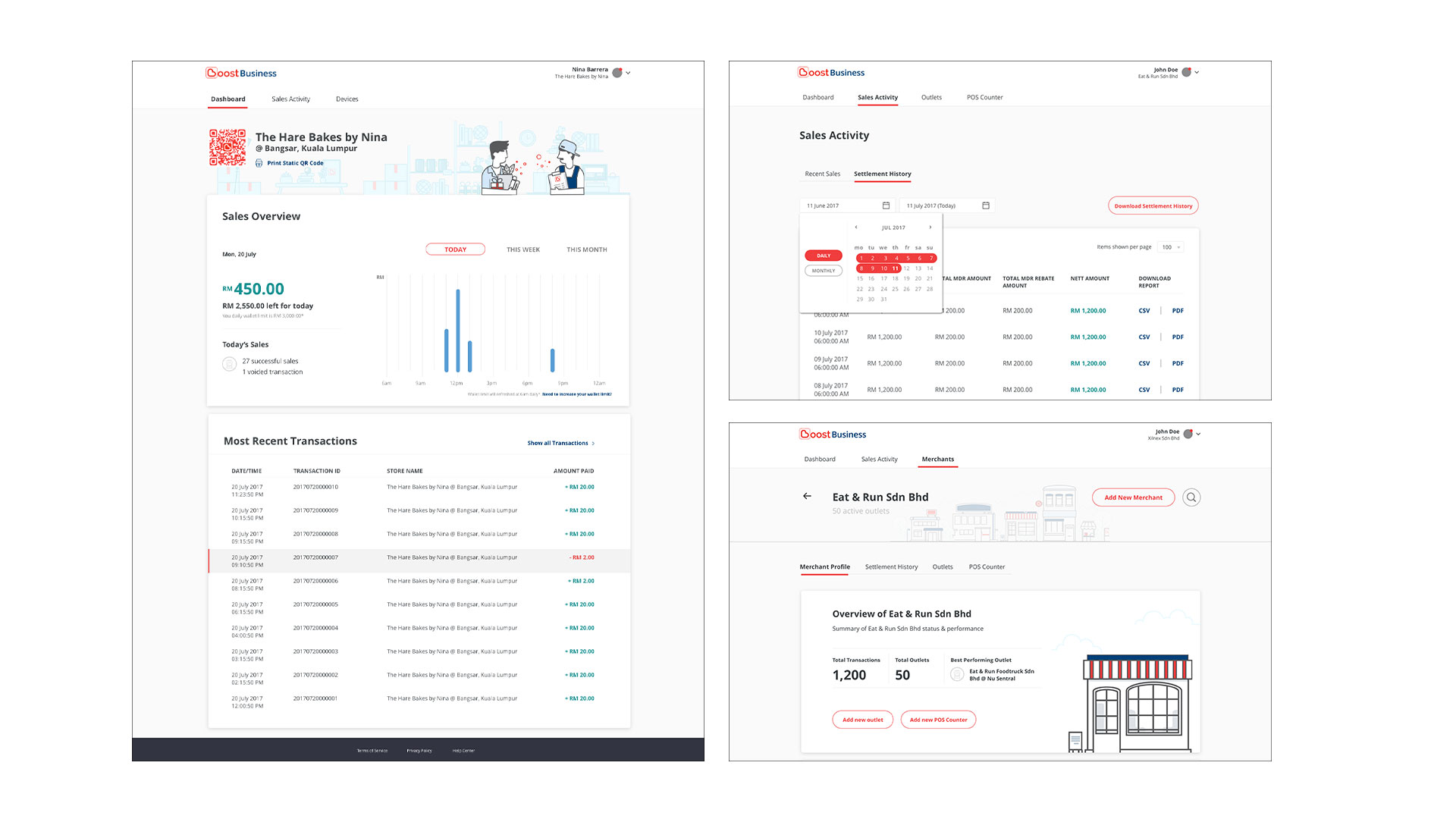The width and height of the screenshot is (1456, 819).
Task: Open the items per page 100 dropdown
Action: pos(1171,247)
